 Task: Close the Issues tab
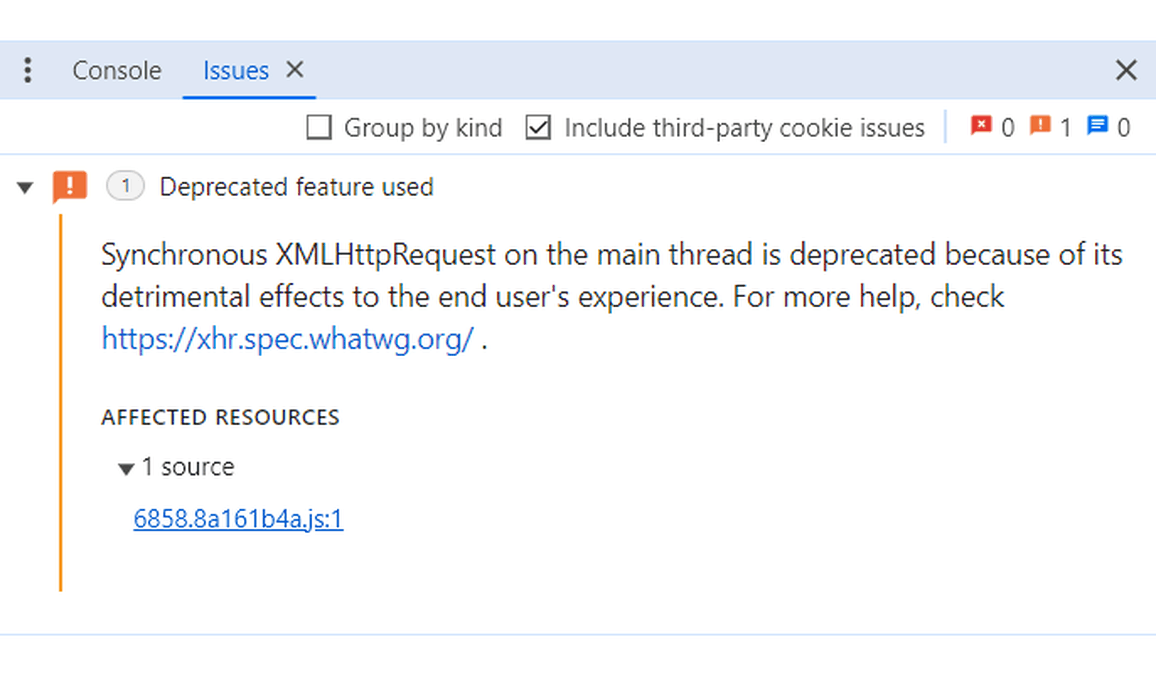294,69
